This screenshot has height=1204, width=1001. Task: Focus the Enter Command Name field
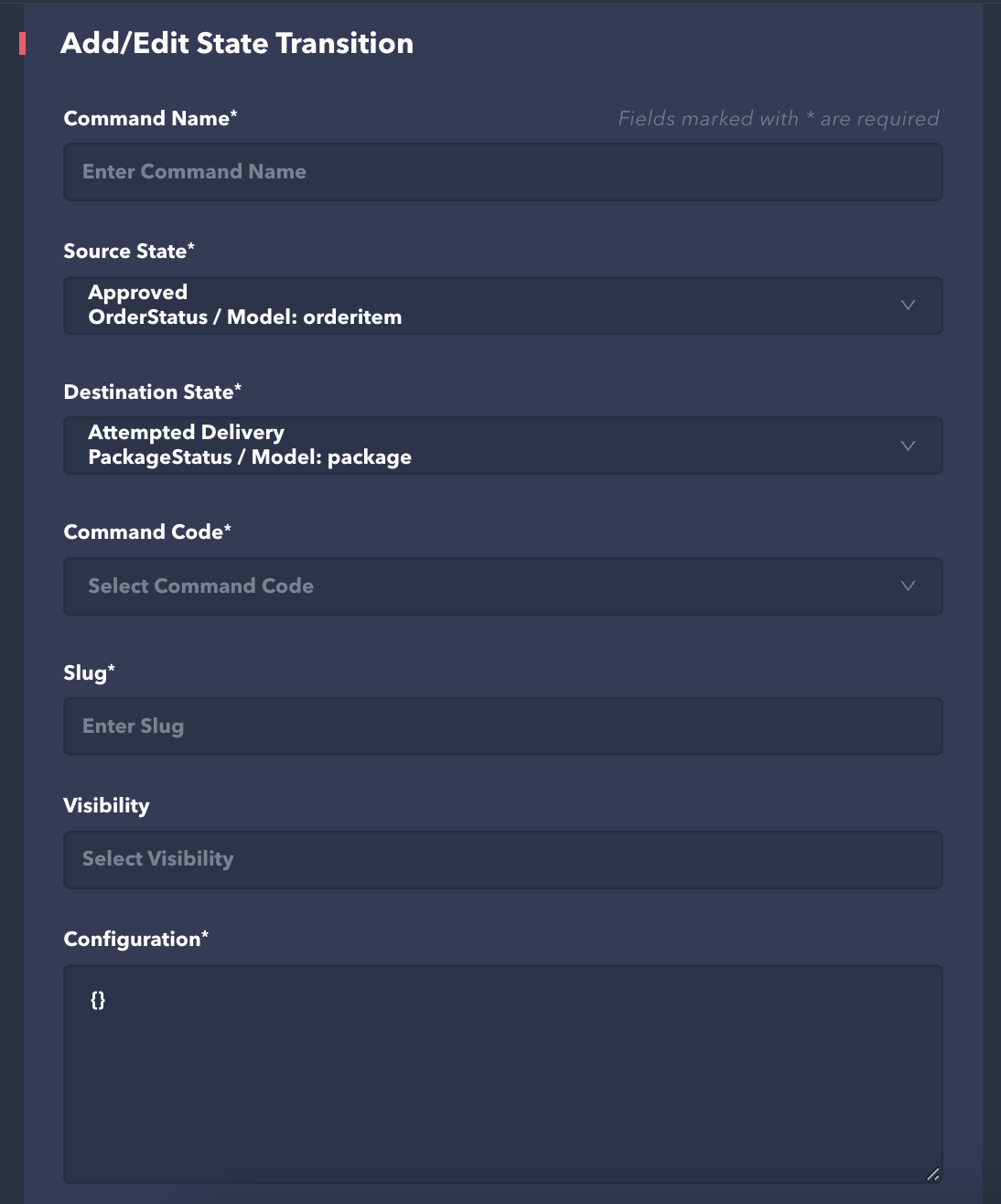tap(501, 172)
